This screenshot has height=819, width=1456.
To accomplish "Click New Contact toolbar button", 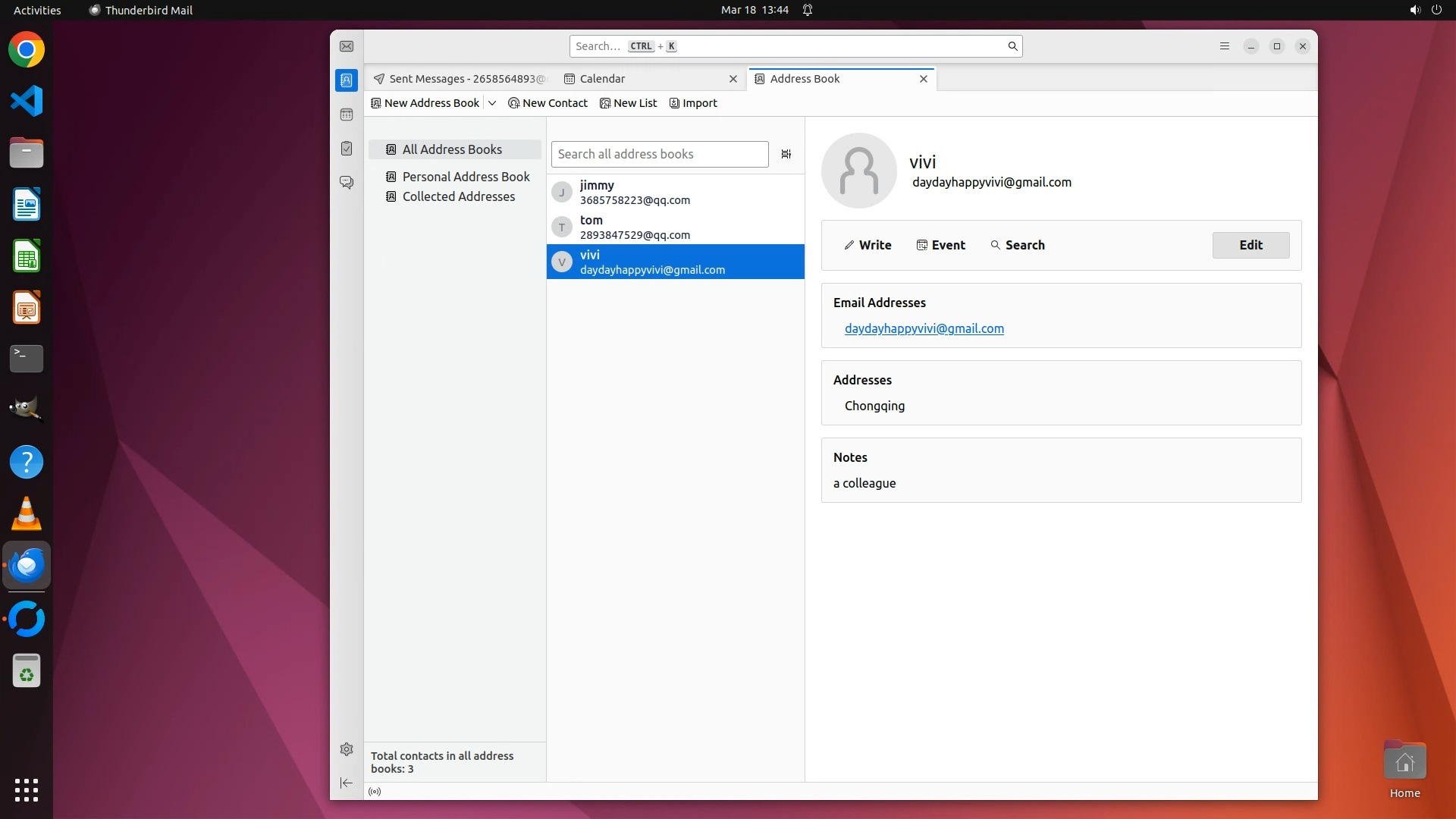I will [548, 103].
